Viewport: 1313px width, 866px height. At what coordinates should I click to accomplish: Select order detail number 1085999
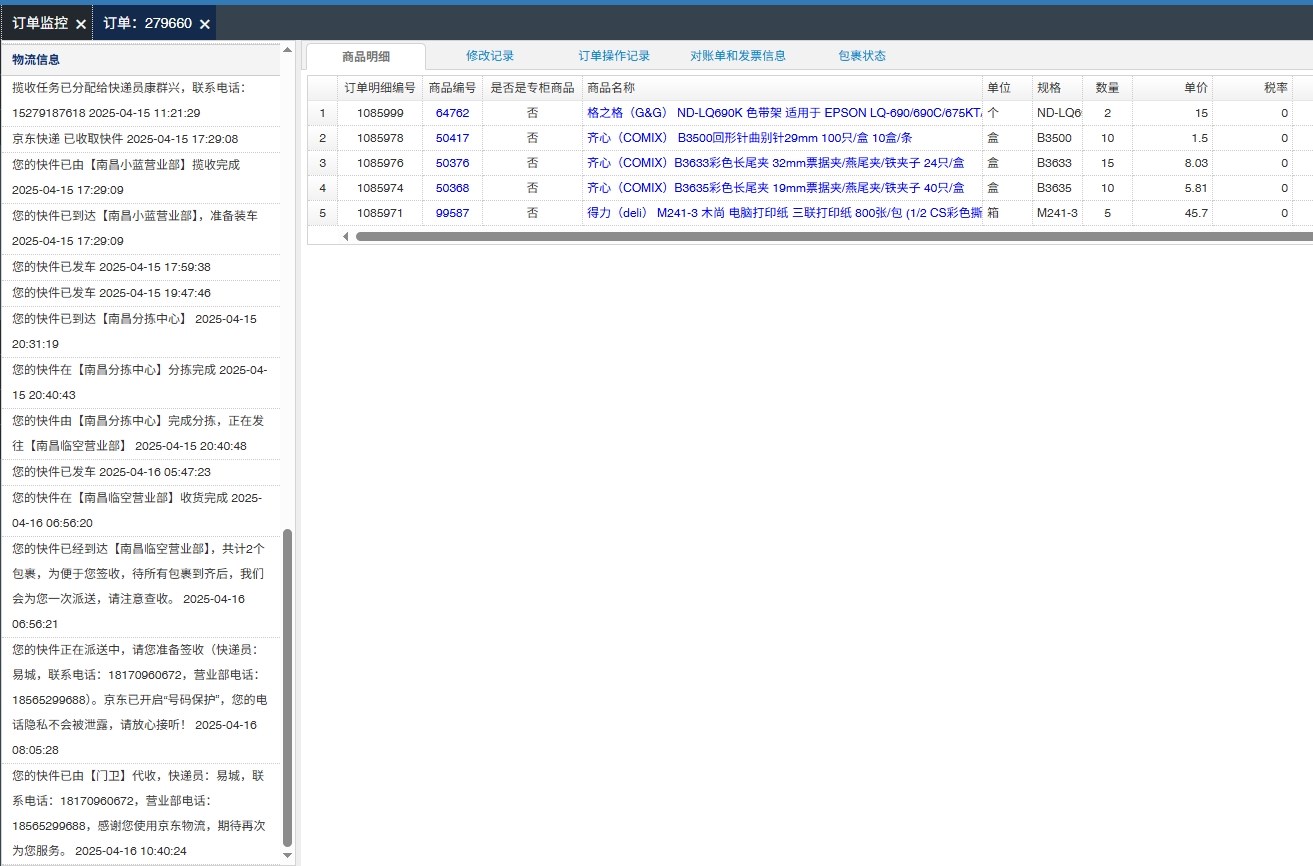380,113
